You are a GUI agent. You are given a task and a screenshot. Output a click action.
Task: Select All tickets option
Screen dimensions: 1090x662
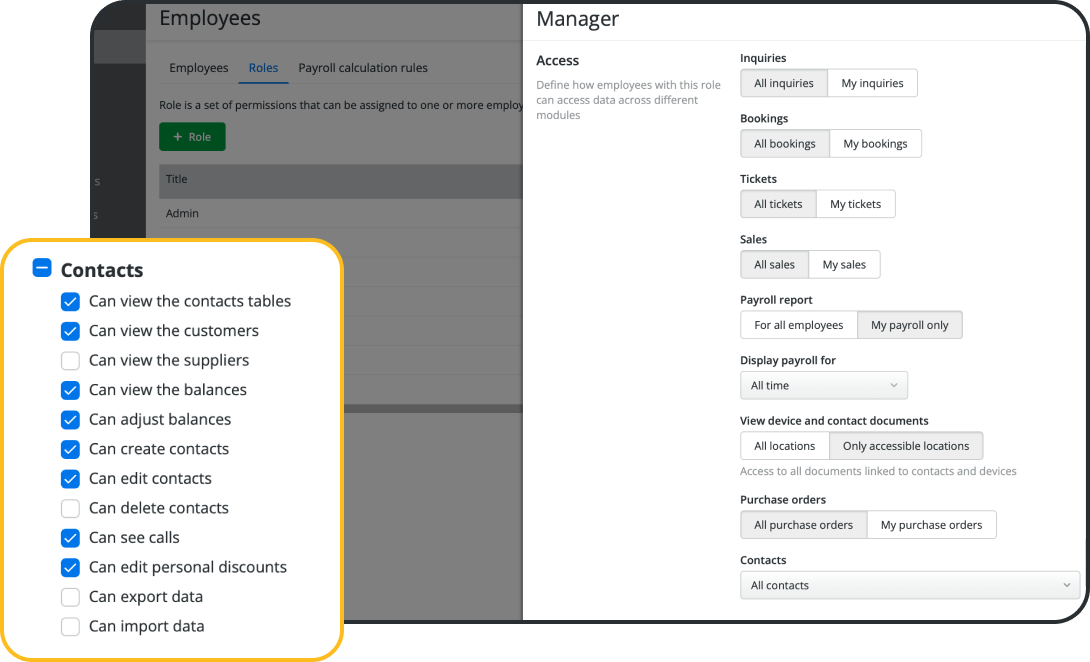click(779, 204)
